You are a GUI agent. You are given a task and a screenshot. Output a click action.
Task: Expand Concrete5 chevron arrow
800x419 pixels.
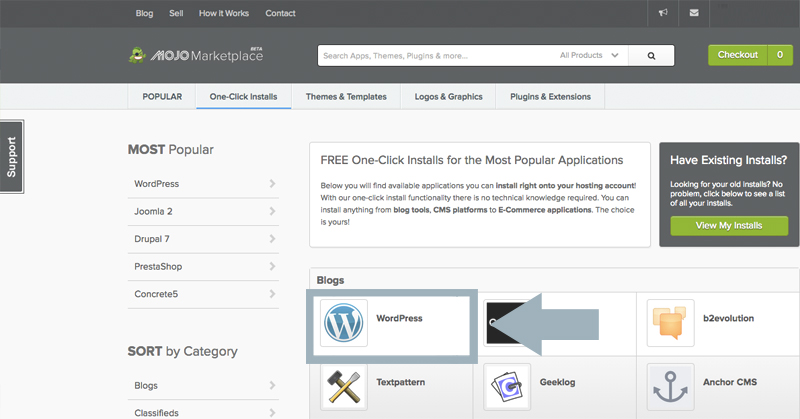pyautogui.click(x=272, y=293)
